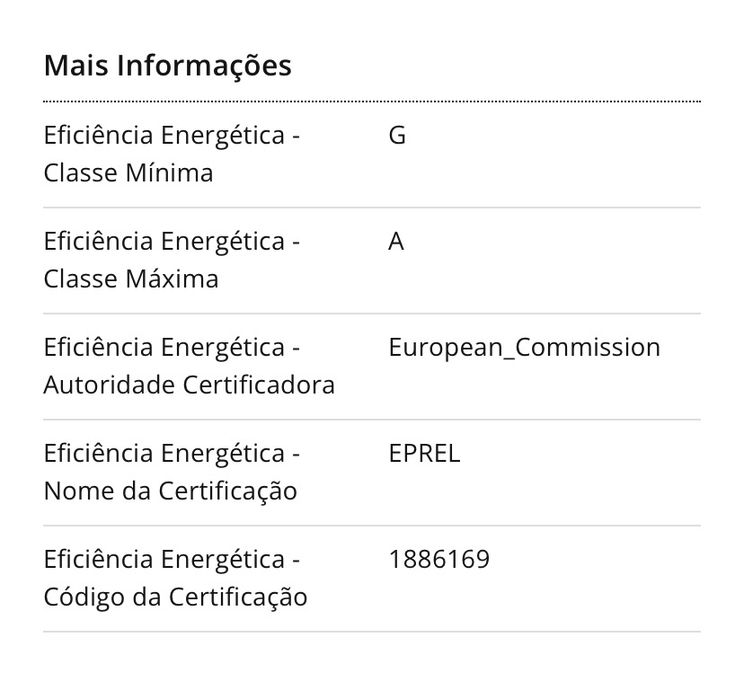Click the divider line below Classe Mínima row
The height and width of the screenshot is (699, 744).
(372, 208)
